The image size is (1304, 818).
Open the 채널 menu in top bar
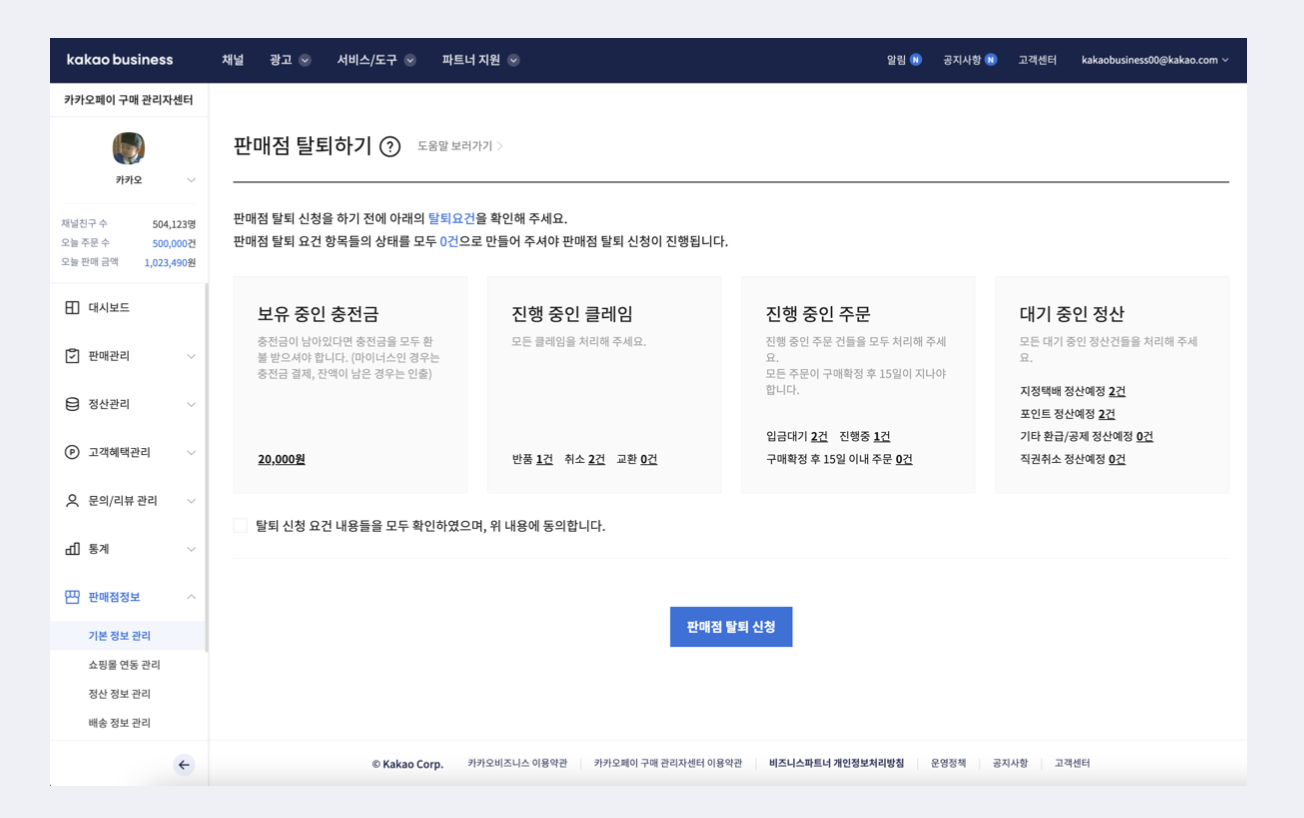[233, 60]
